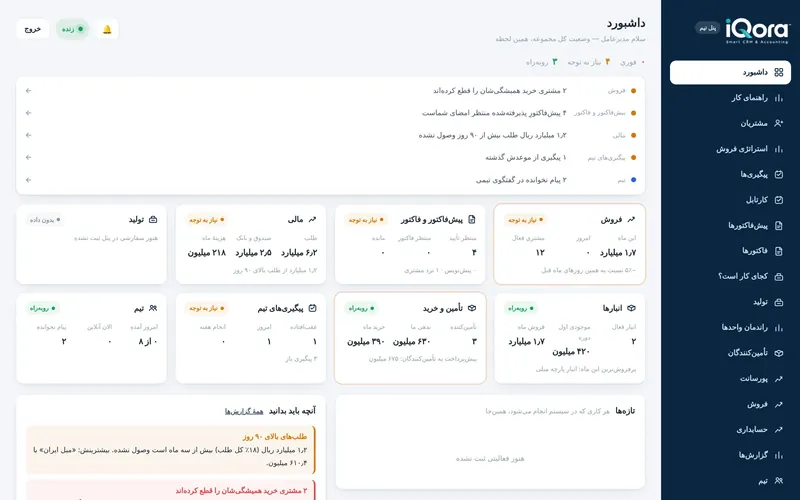Click the پیگیری‌های تیم card check icon

tap(313, 308)
